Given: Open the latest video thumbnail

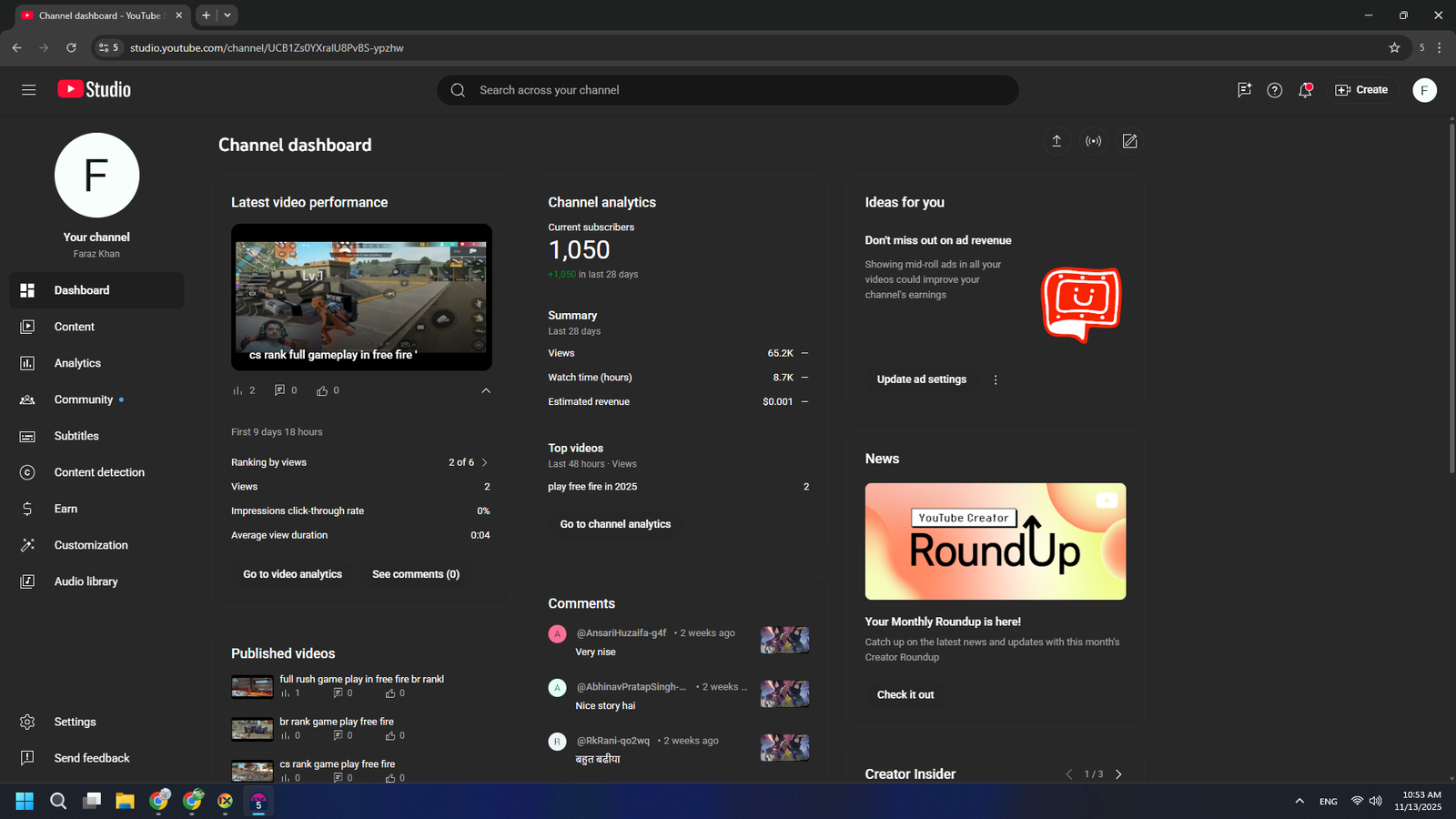Looking at the screenshot, I should click(361, 297).
